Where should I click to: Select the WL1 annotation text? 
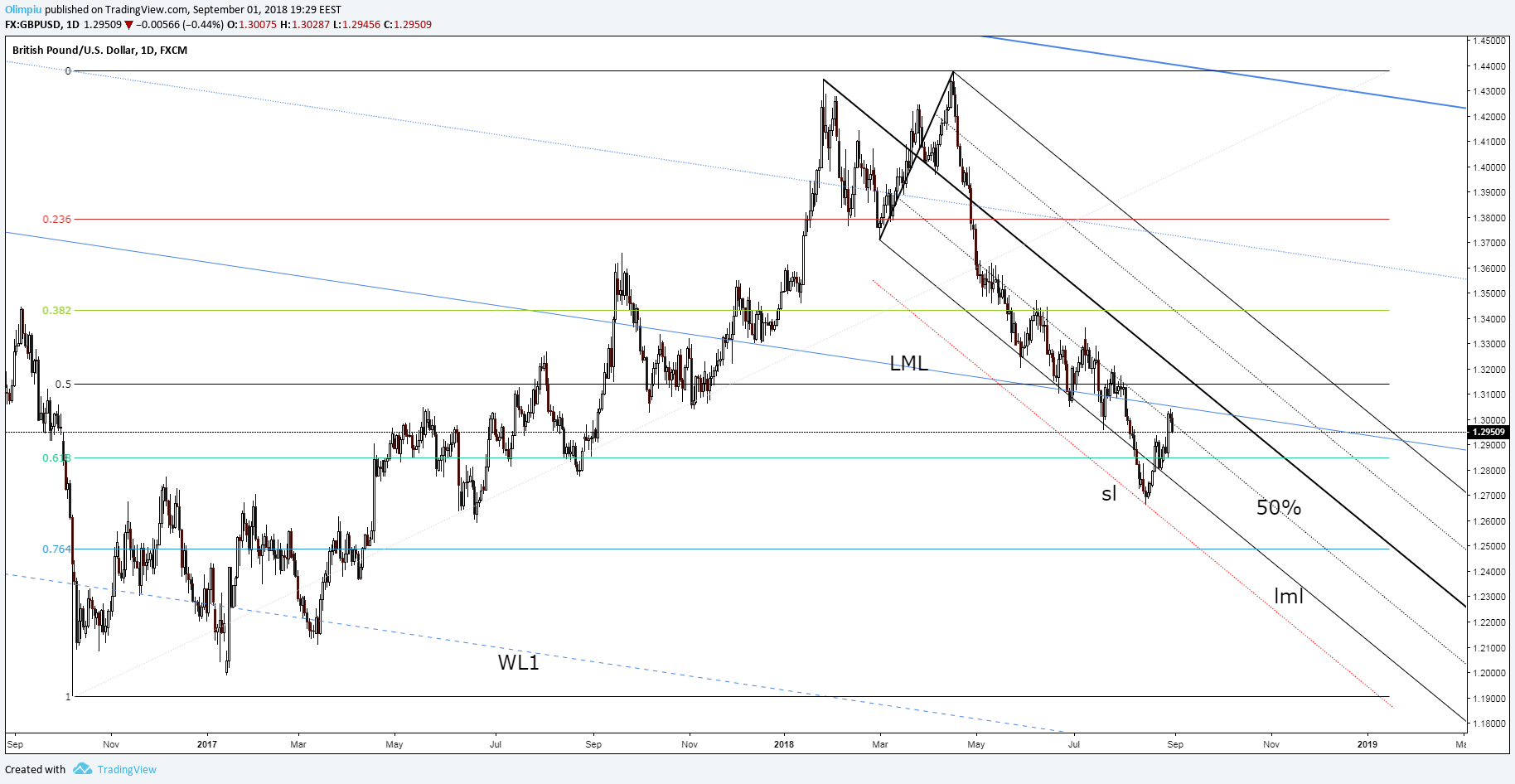click(518, 663)
